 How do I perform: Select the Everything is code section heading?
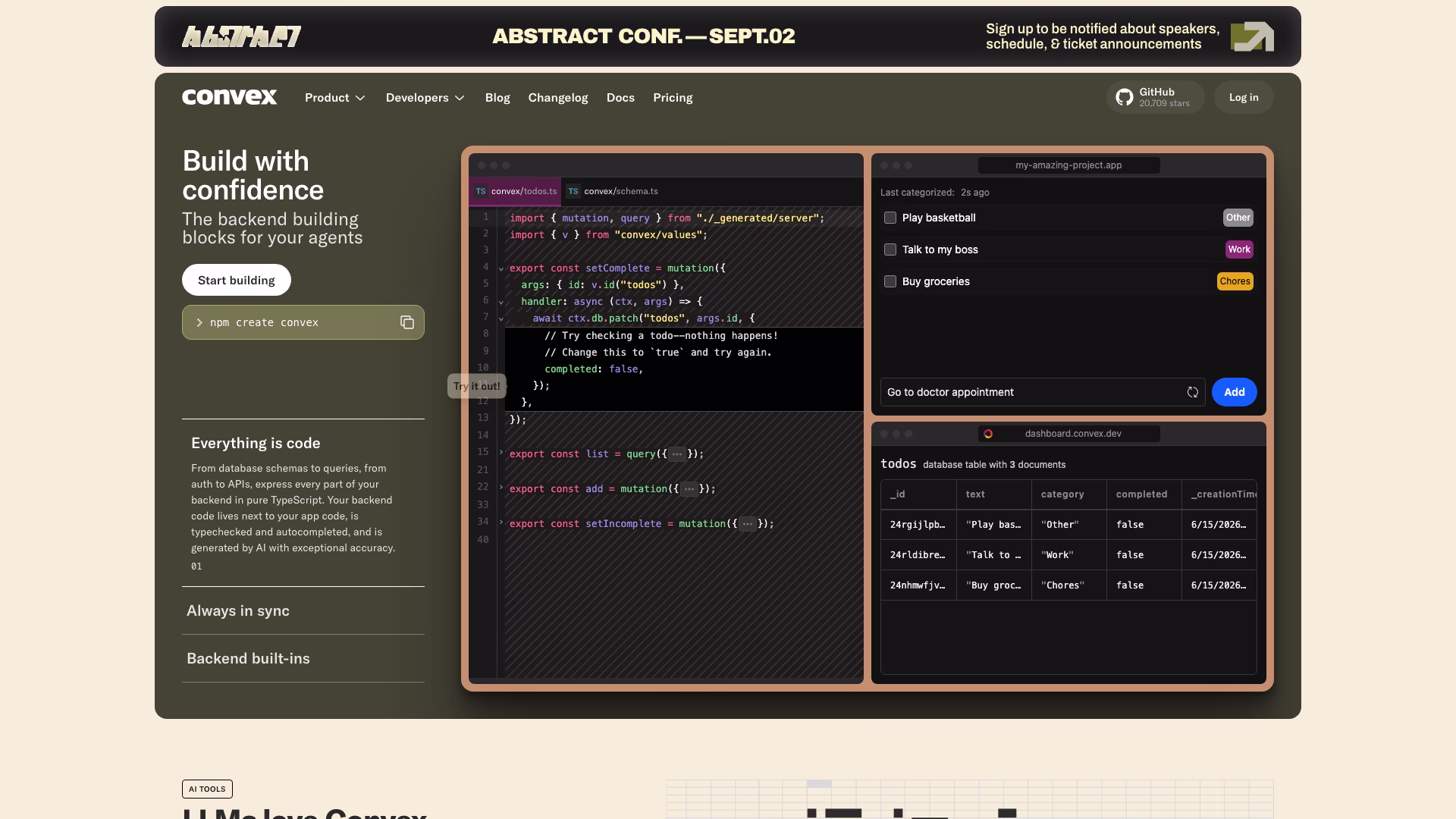pos(256,443)
